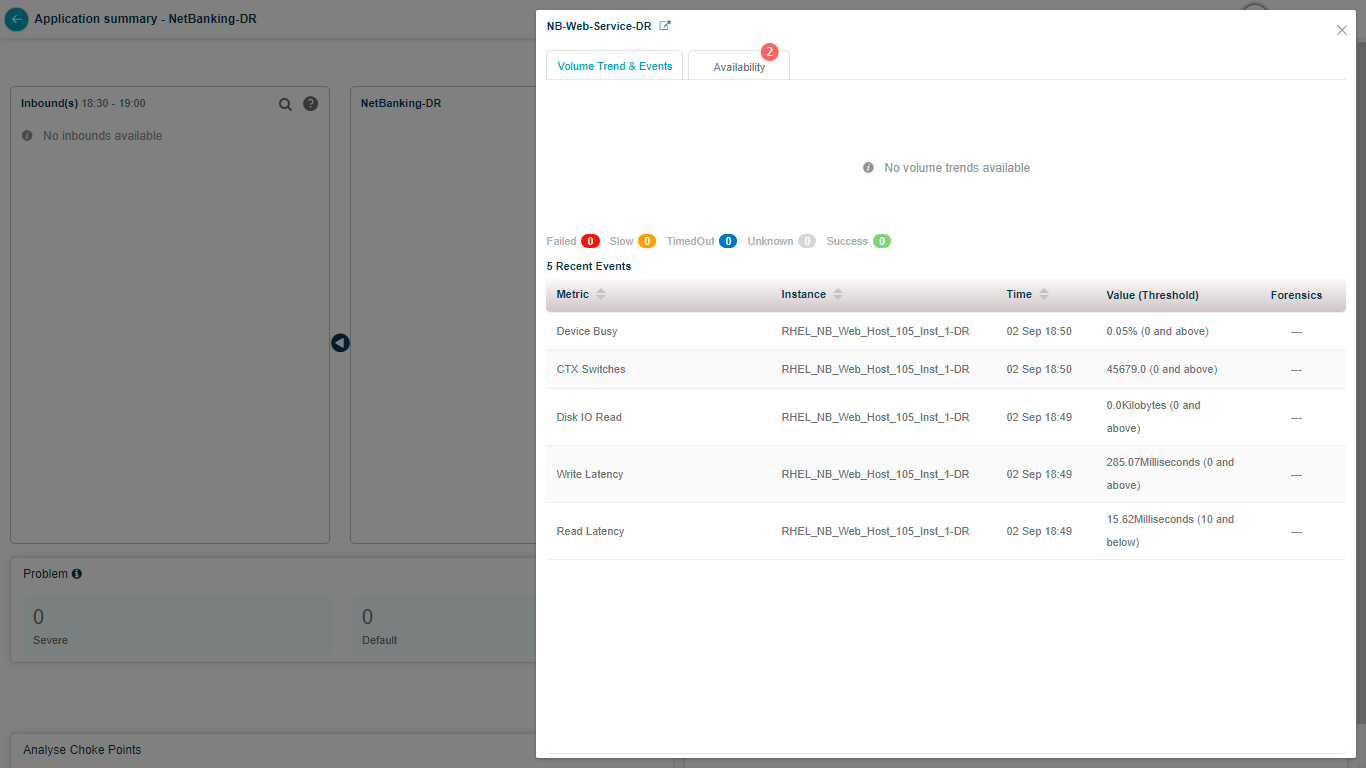Image resolution: width=1366 pixels, height=768 pixels.
Task: Open NB-Web-Service-DR external link icon
Action: [x=665, y=26]
